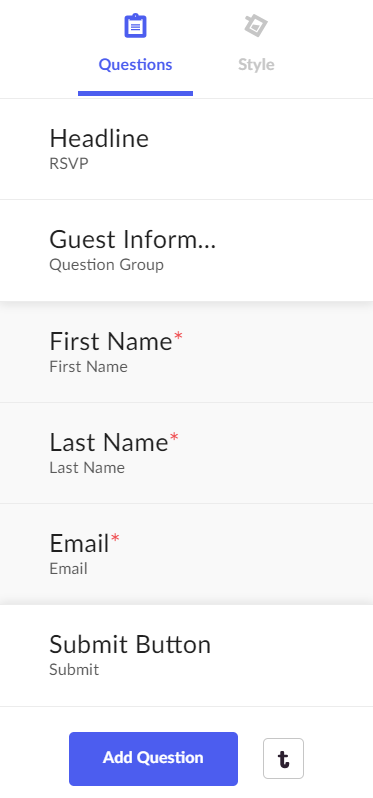Click the Add Question button

(153, 758)
